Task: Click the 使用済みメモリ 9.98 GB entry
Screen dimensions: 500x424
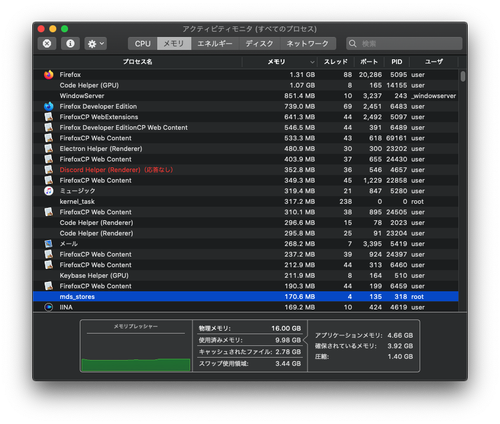Action: click(x=250, y=340)
